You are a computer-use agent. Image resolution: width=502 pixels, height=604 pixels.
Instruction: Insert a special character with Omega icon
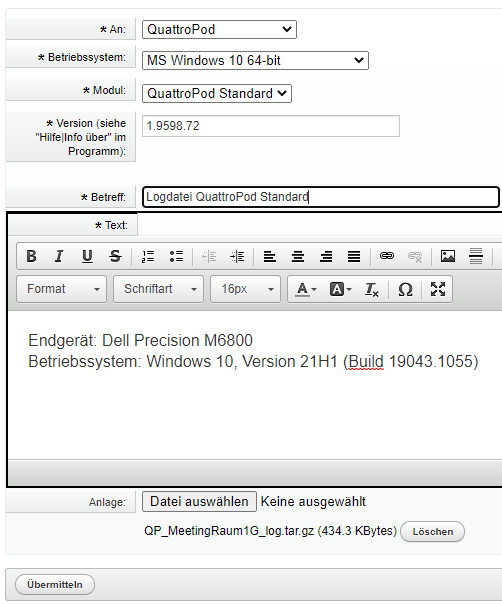(x=405, y=289)
